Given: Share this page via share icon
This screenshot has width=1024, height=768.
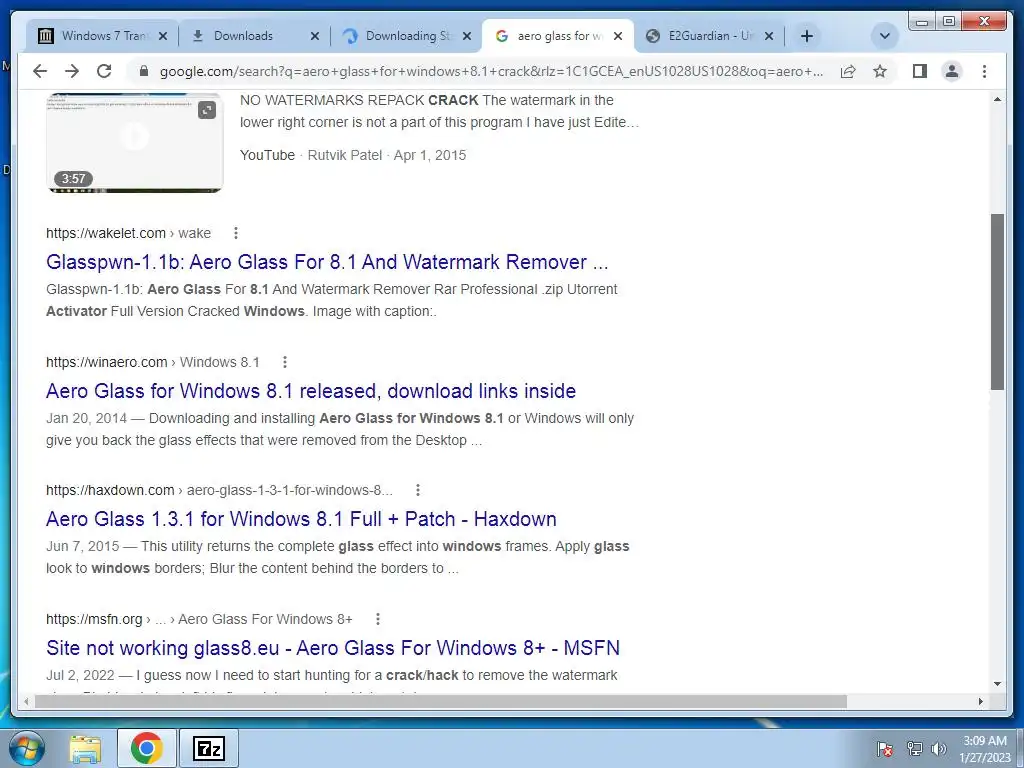Looking at the screenshot, I should pos(848,71).
